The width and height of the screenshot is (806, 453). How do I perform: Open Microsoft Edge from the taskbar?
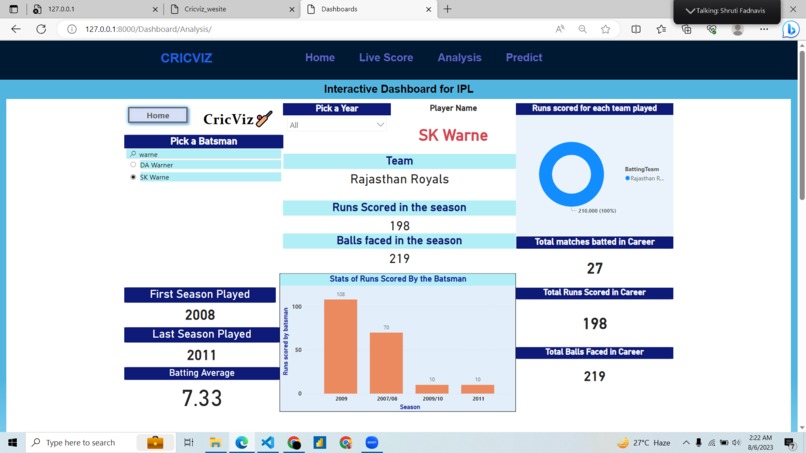pyautogui.click(x=242, y=442)
